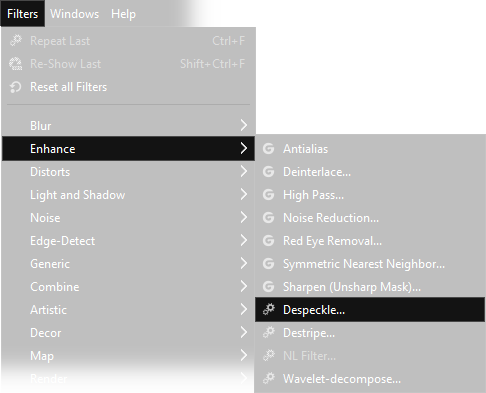Screen dimensions: 486x393
Task: Open the Light and Shadow submenu
Action: pos(128,195)
